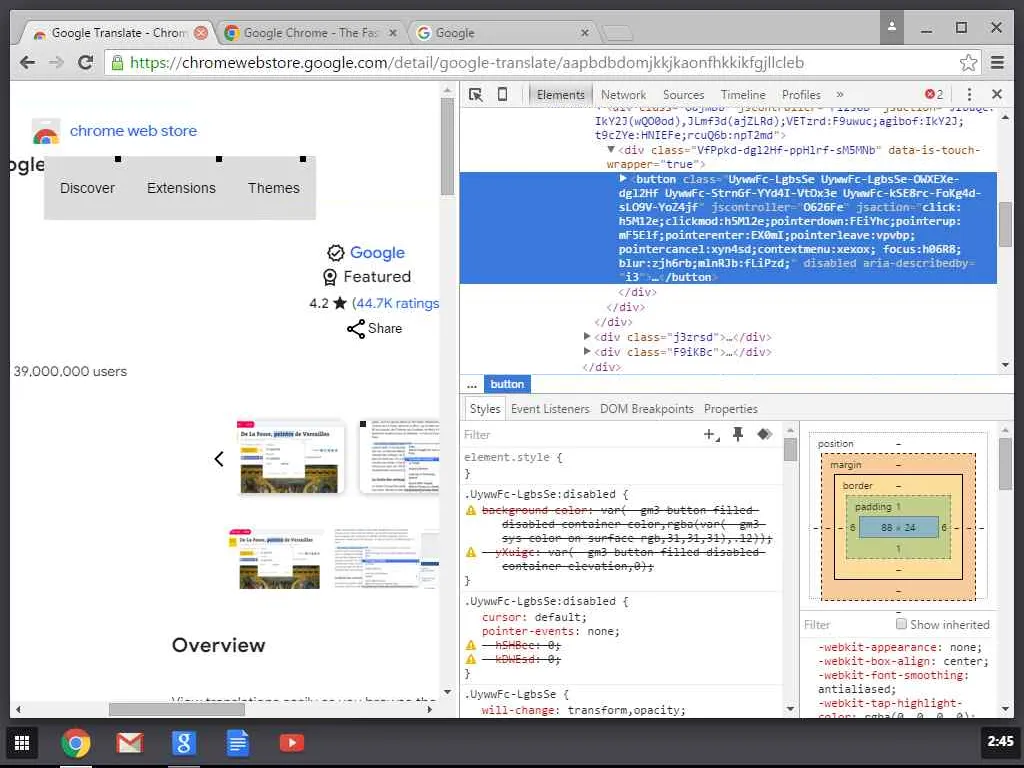The width and height of the screenshot is (1024, 768).
Task: Click the address bar URL
Action: [466, 63]
